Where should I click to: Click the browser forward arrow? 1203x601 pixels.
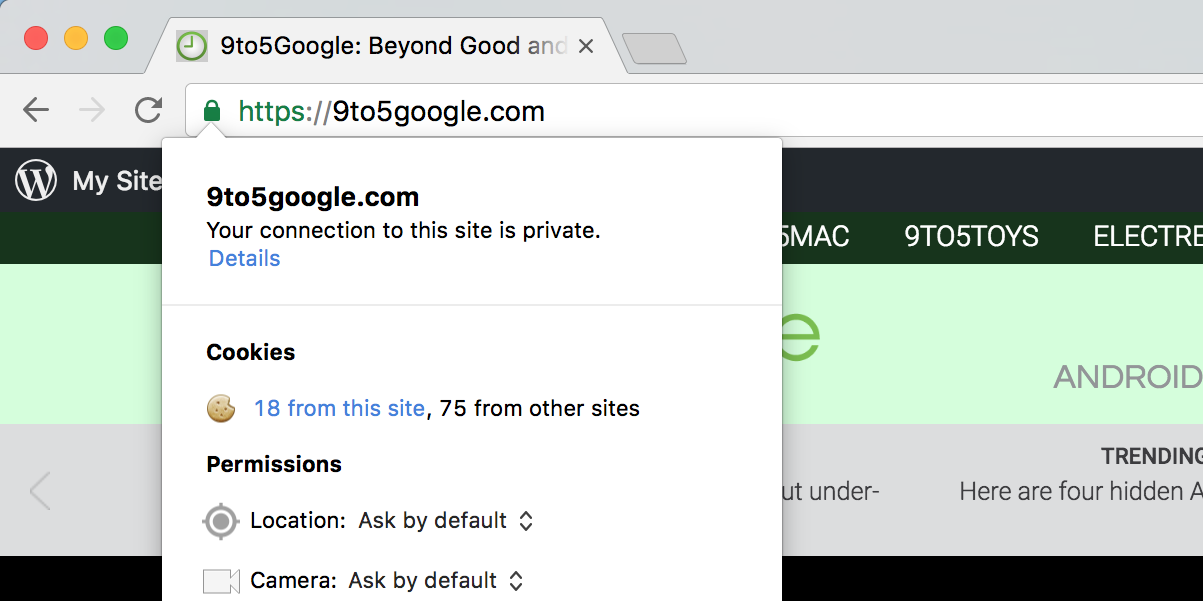tap(92, 110)
